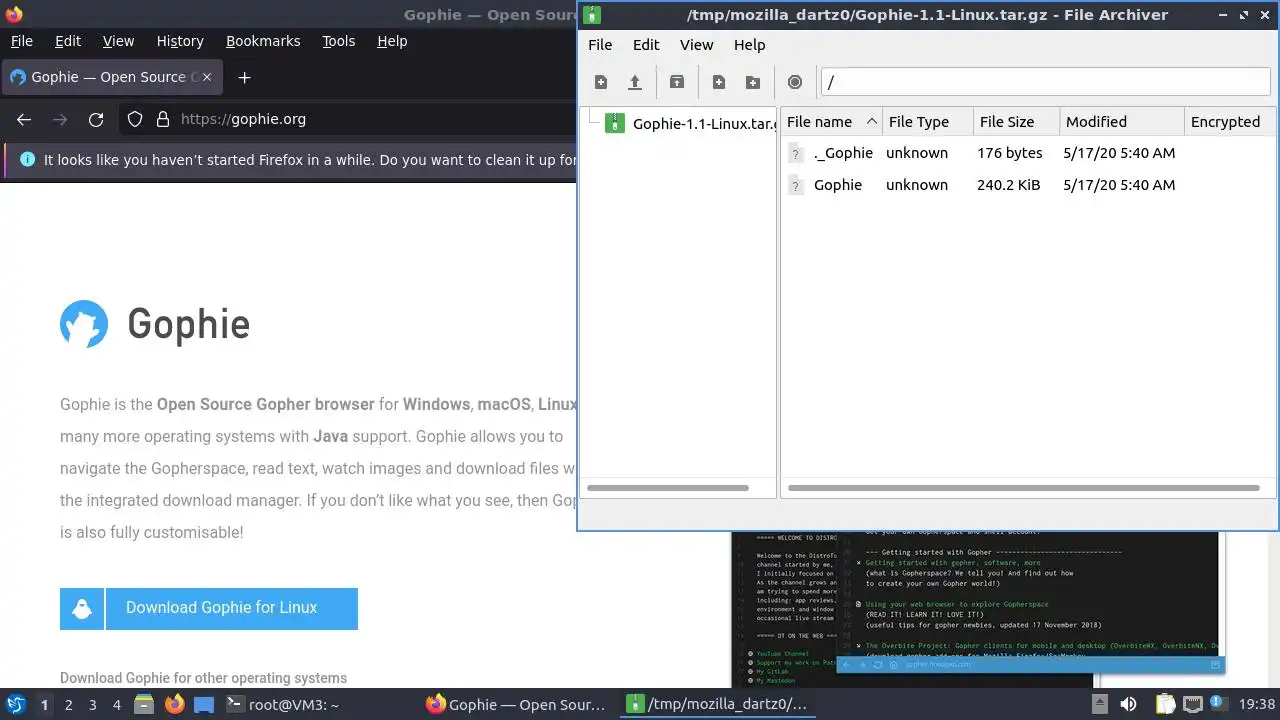
Task: Switch to root@VM3 terminal taskbar entry
Action: (x=283, y=704)
